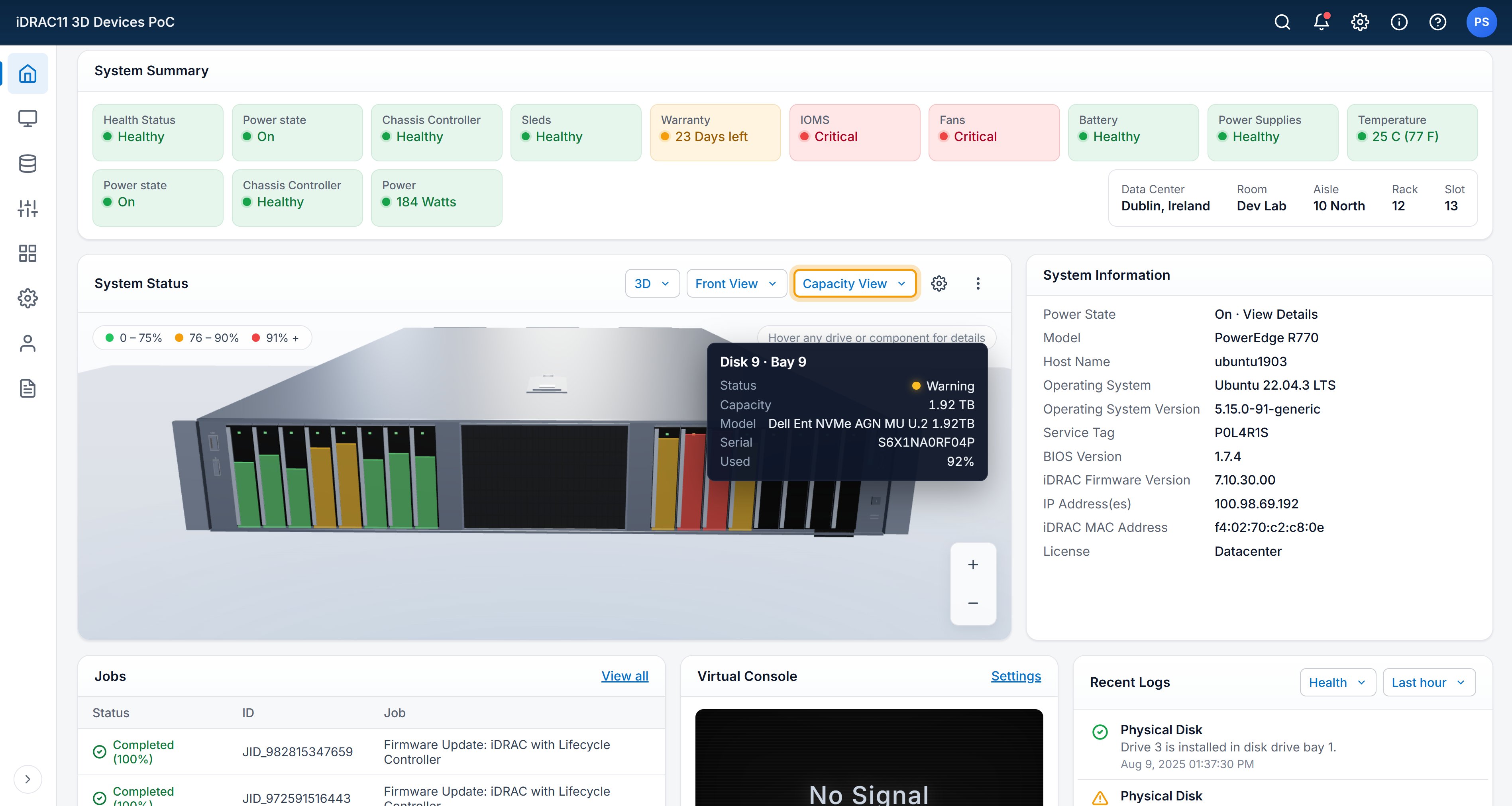Click the Health Status Healthy card
Viewport: 1512px width, 806px height.
tap(158, 133)
